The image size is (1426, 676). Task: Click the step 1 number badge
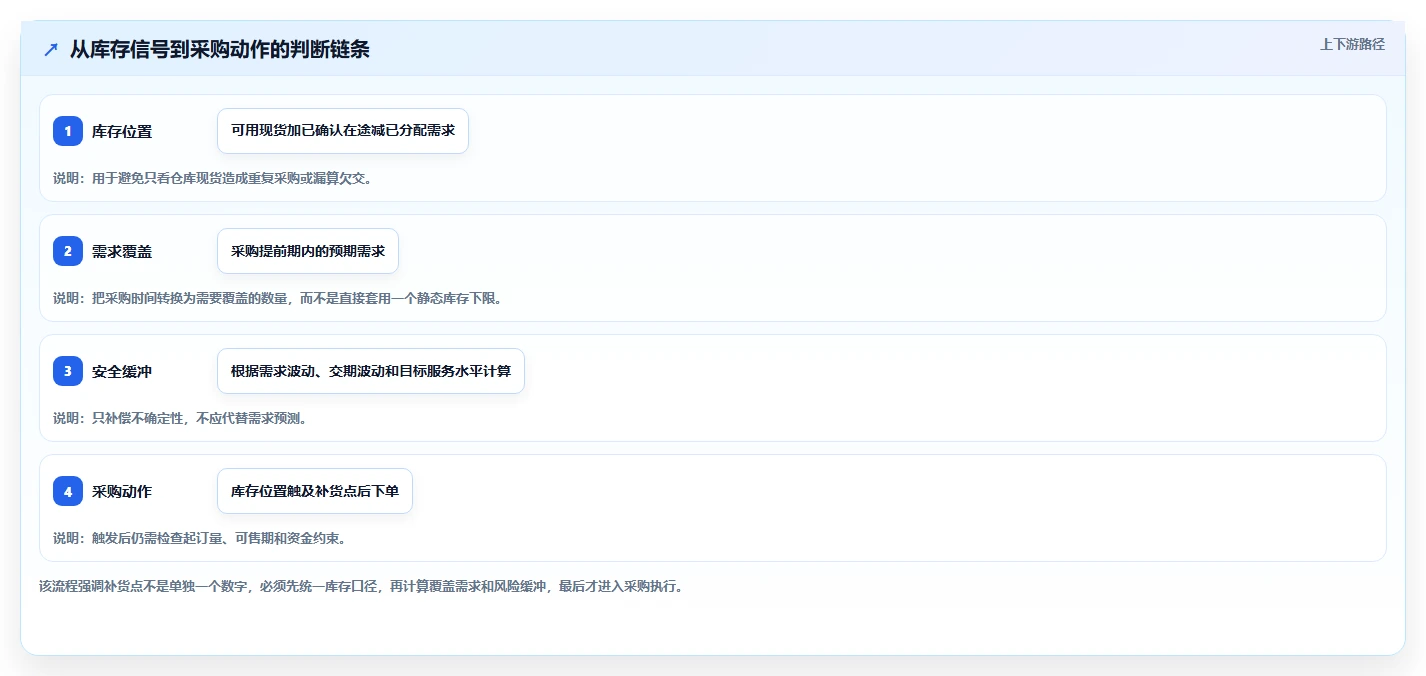[x=68, y=131]
